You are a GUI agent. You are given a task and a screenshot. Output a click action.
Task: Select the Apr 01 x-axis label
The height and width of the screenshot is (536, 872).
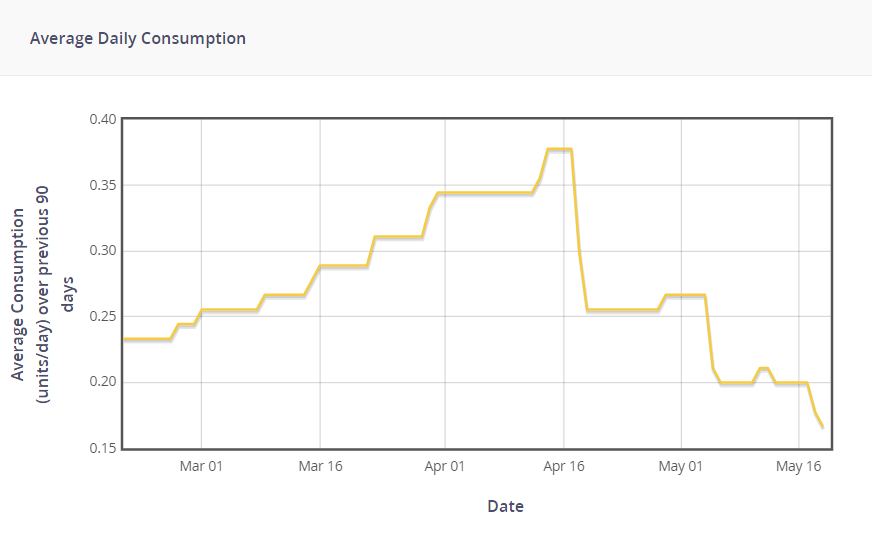pos(444,466)
